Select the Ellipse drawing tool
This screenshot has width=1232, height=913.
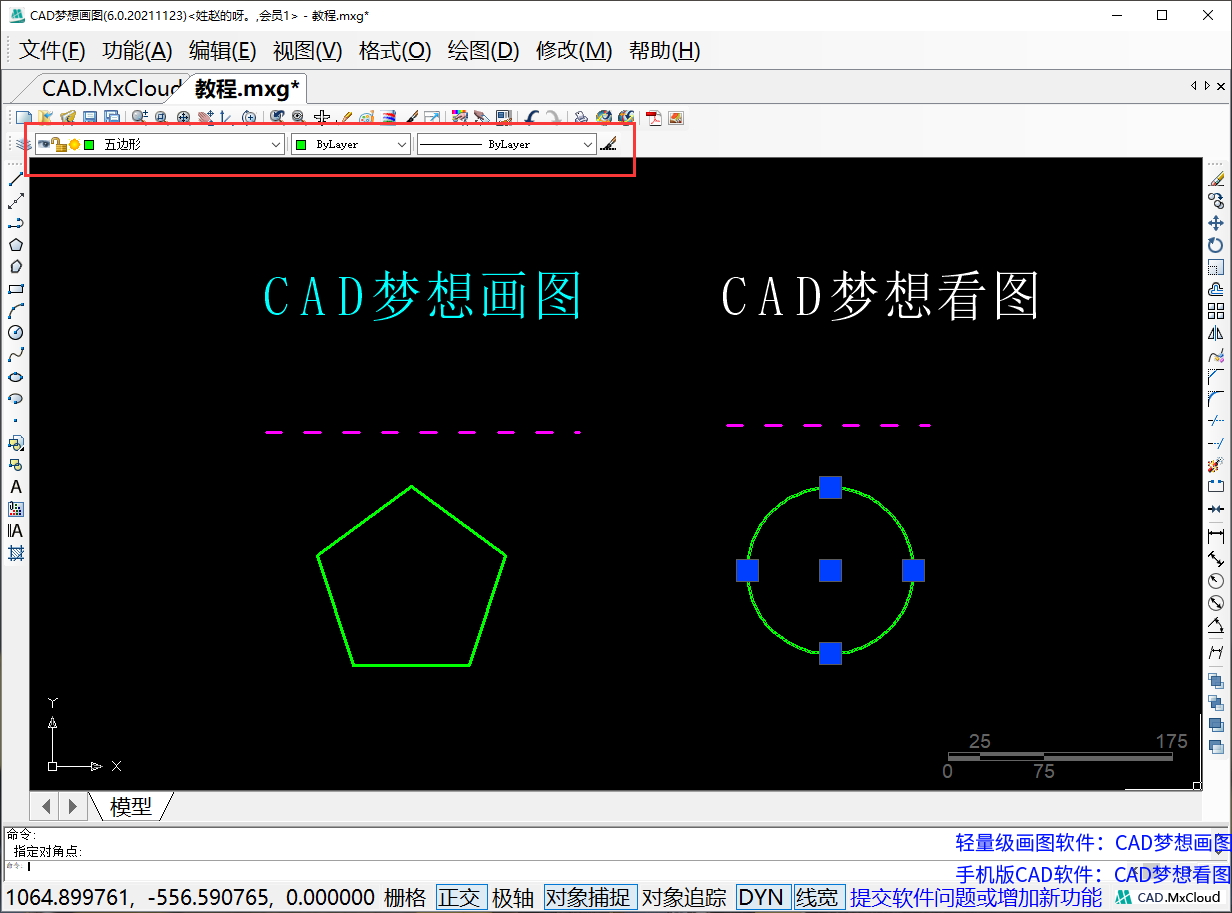pos(16,377)
